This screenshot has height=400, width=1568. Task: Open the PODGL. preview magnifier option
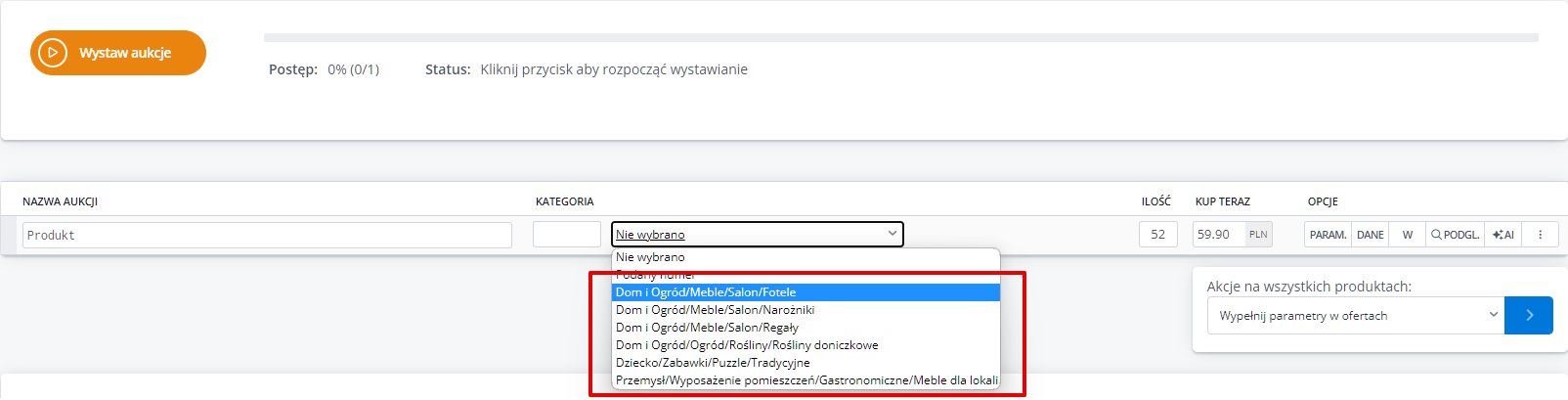[x=1455, y=235]
